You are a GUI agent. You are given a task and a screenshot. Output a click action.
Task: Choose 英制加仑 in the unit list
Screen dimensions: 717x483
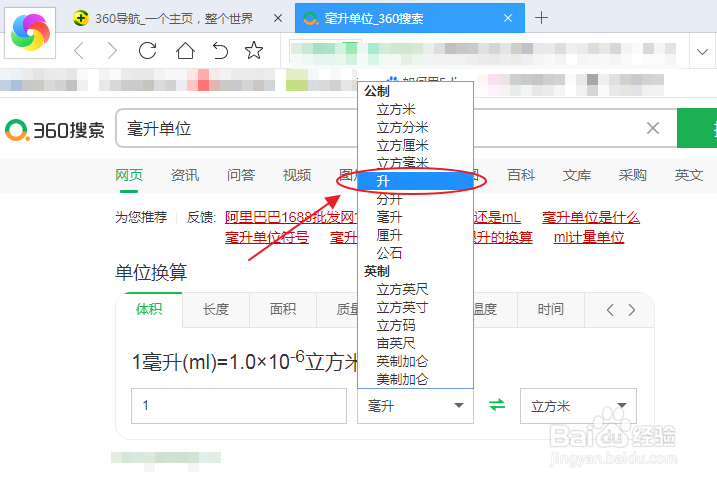415,361
